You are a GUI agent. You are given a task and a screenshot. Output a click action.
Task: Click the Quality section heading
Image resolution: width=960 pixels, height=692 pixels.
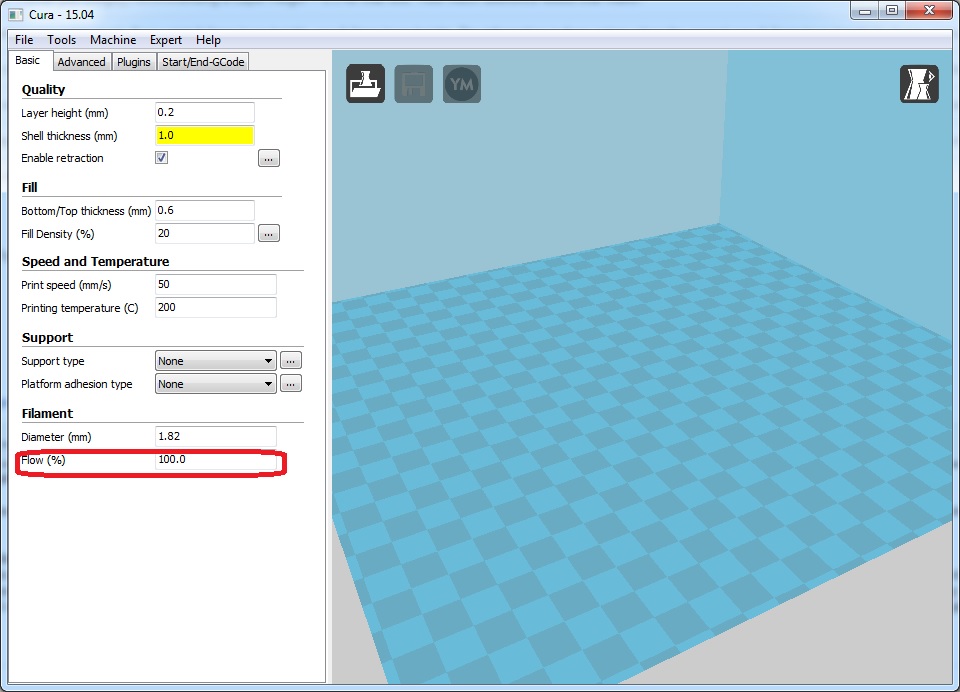point(43,89)
